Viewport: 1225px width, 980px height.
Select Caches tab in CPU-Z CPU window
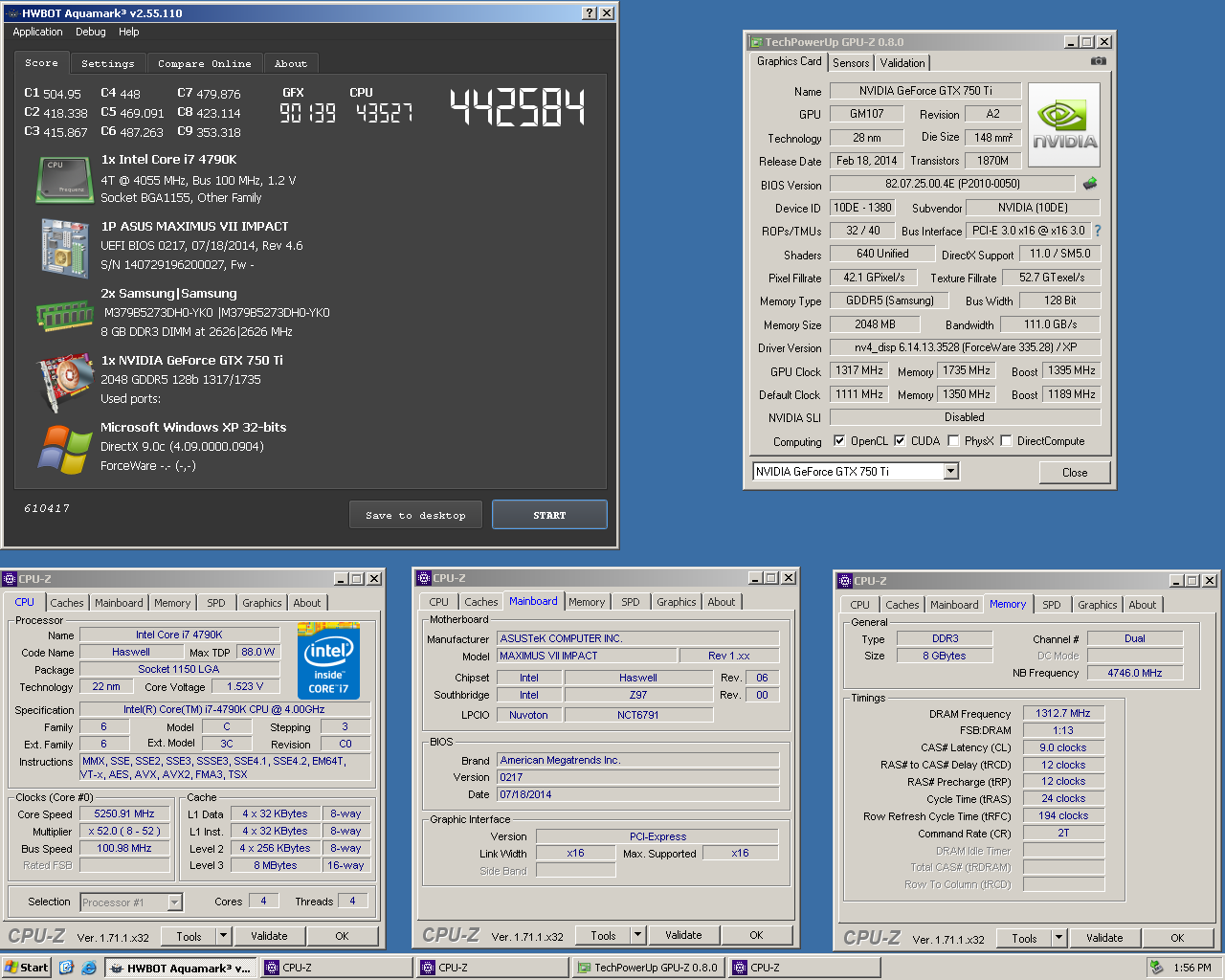67,603
